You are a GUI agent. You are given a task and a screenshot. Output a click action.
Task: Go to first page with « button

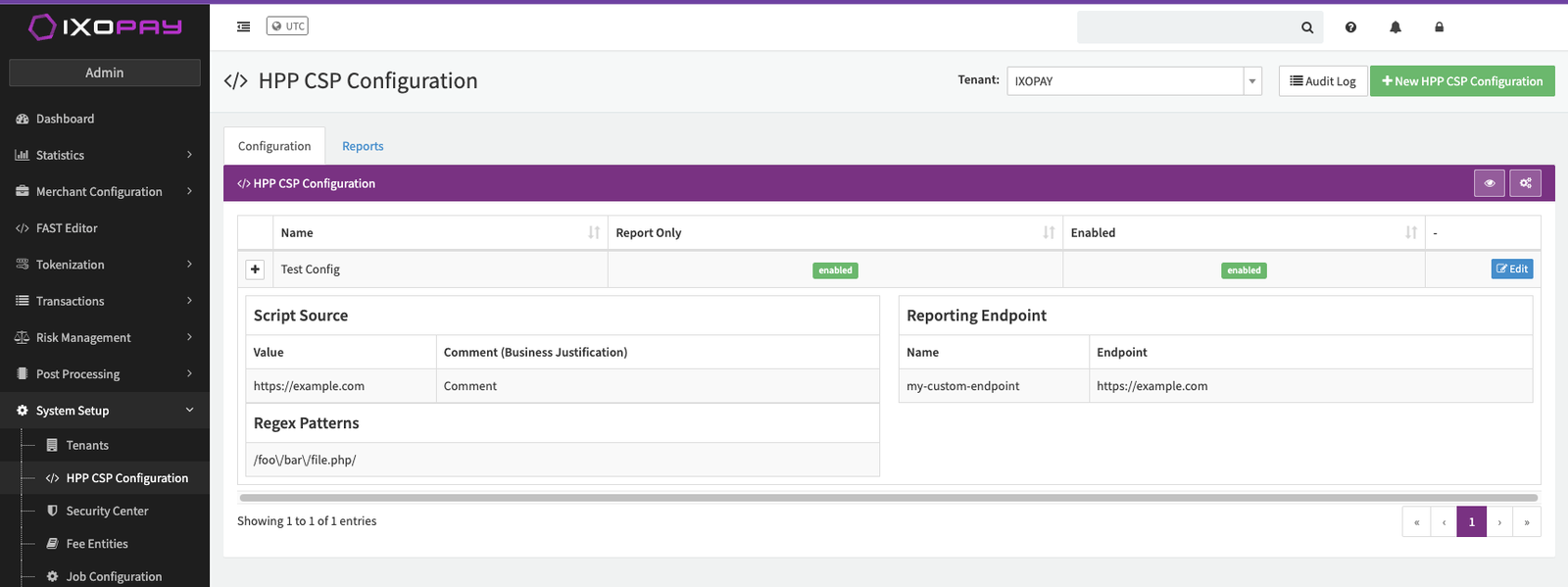[1416, 521]
